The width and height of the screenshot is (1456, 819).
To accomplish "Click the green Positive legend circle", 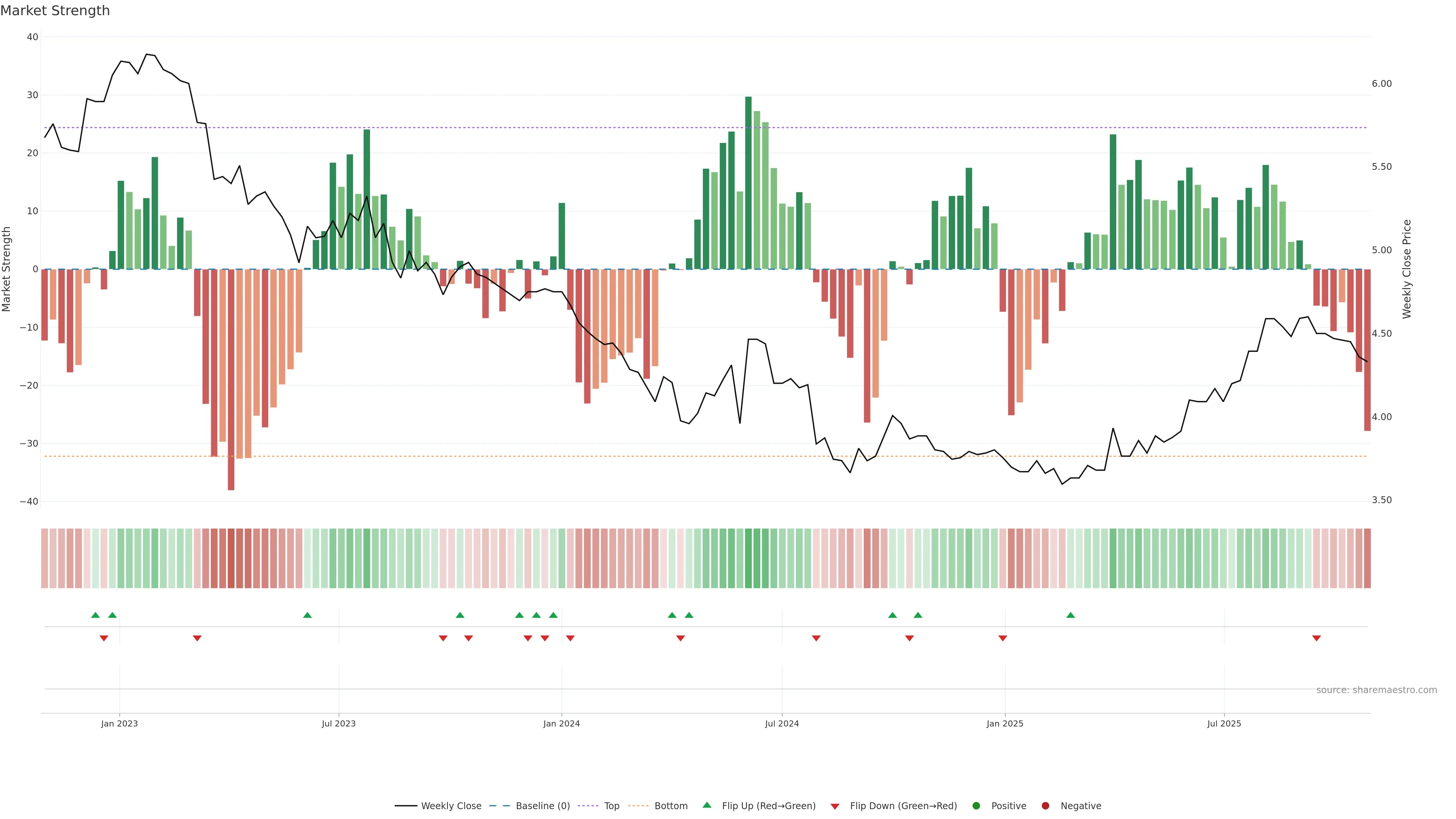I will coord(976,805).
